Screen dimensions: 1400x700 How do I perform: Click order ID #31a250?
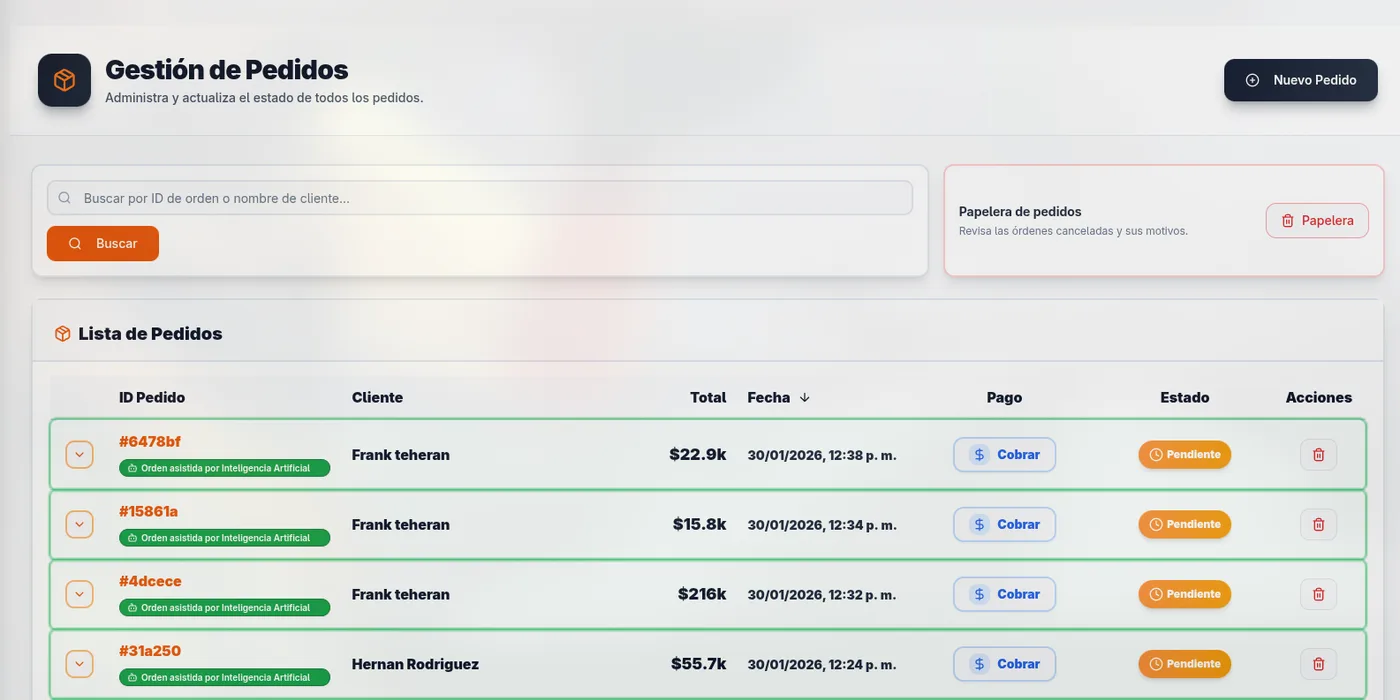[x=150, y=651]
